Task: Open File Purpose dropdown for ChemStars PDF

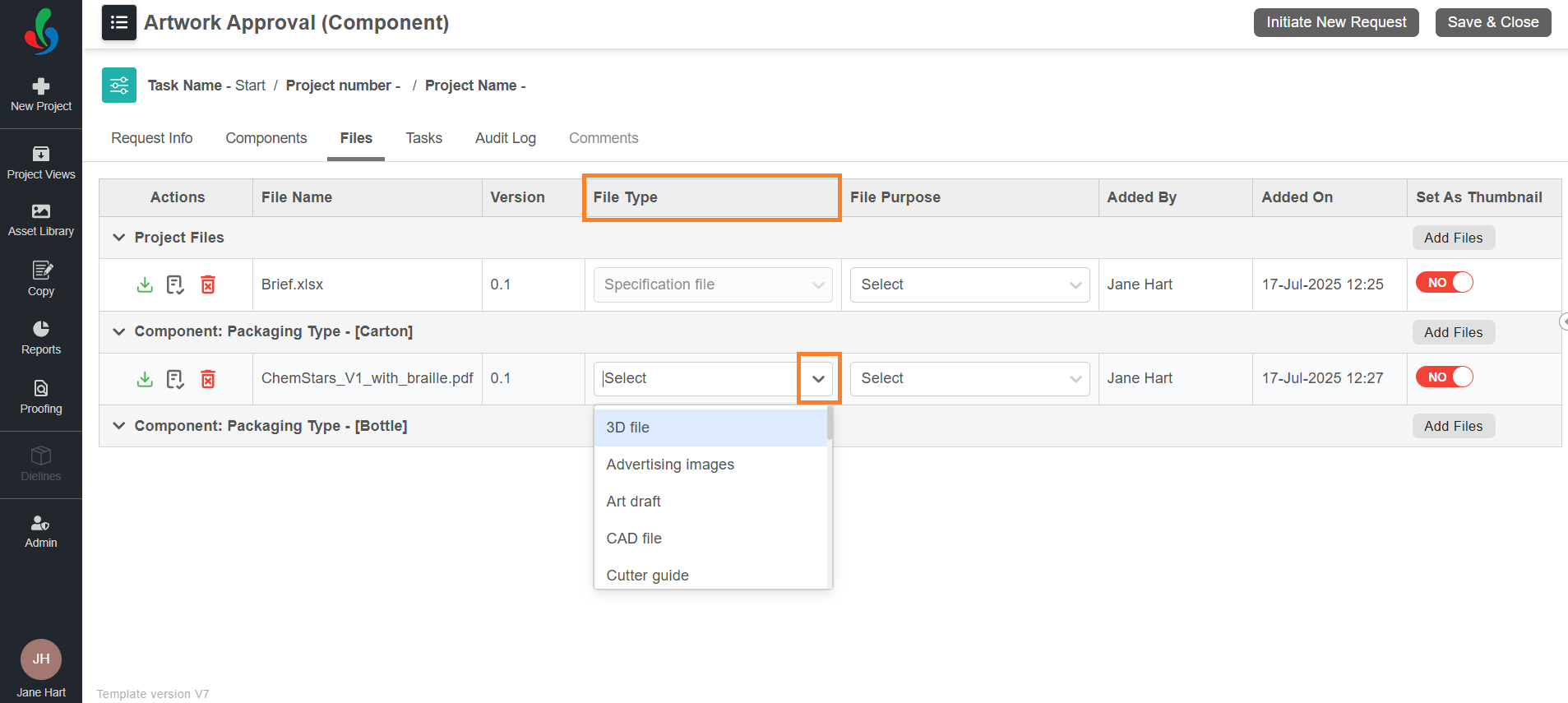Action: tap(969, 379)
